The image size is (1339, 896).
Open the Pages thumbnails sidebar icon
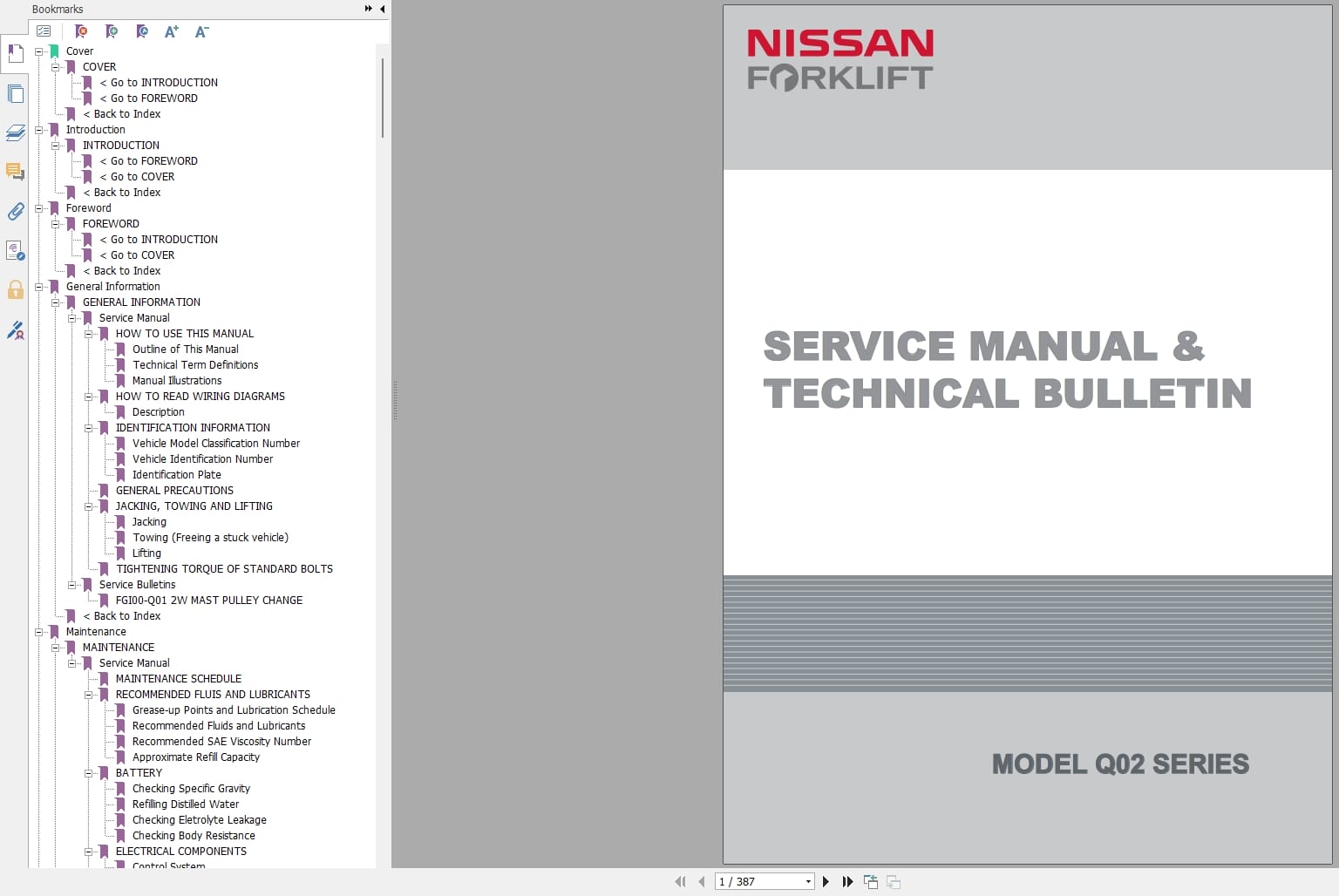click(15, 93)
